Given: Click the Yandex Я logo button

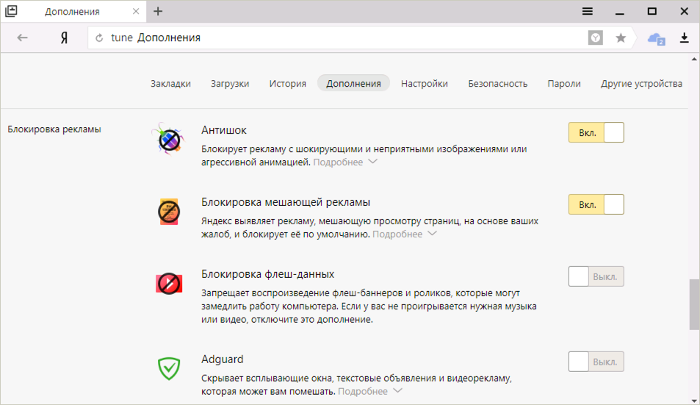Looking at the screenshot, I should pos(64,38).
